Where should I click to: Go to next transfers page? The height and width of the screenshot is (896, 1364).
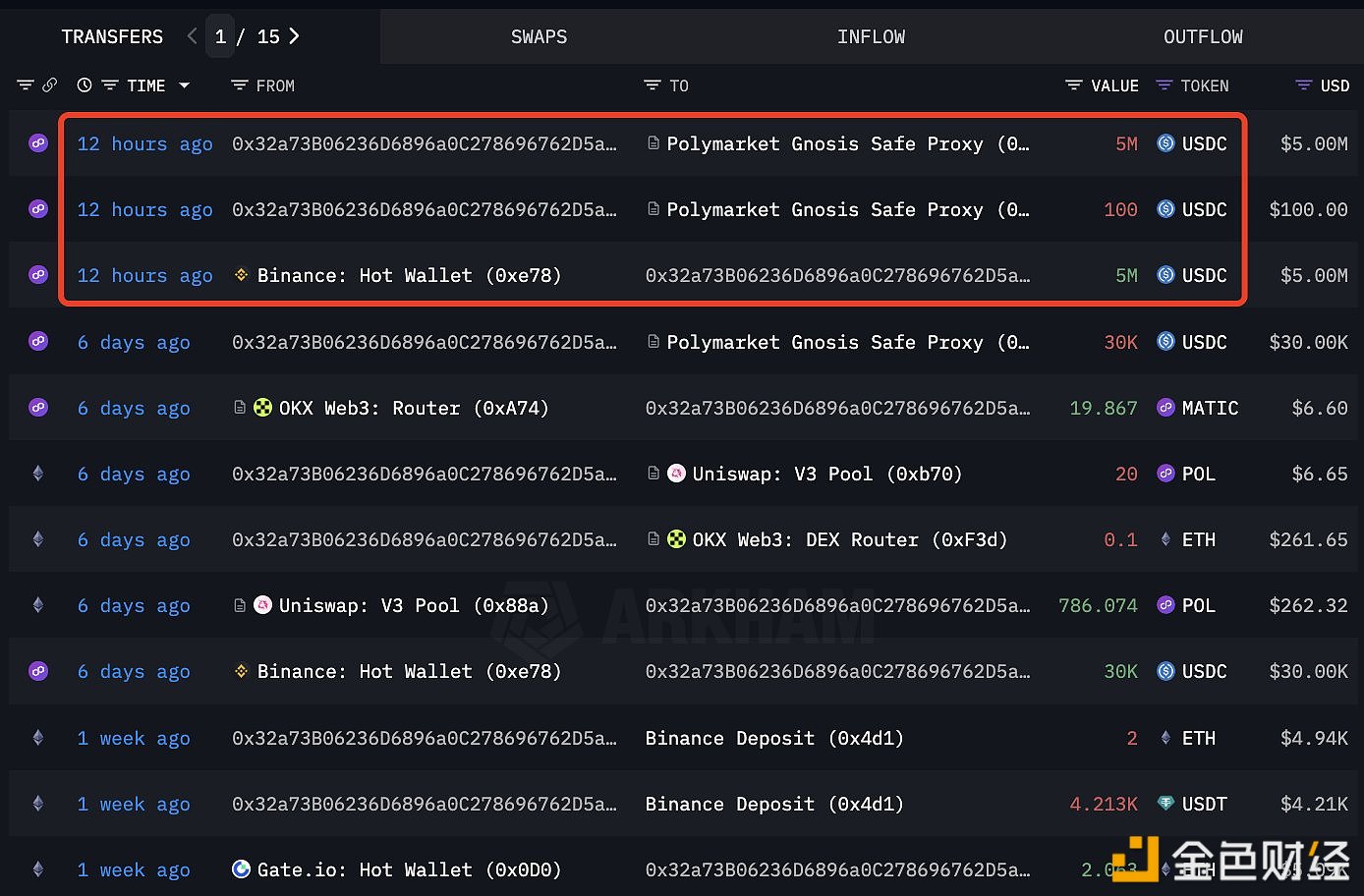[294, 36]
